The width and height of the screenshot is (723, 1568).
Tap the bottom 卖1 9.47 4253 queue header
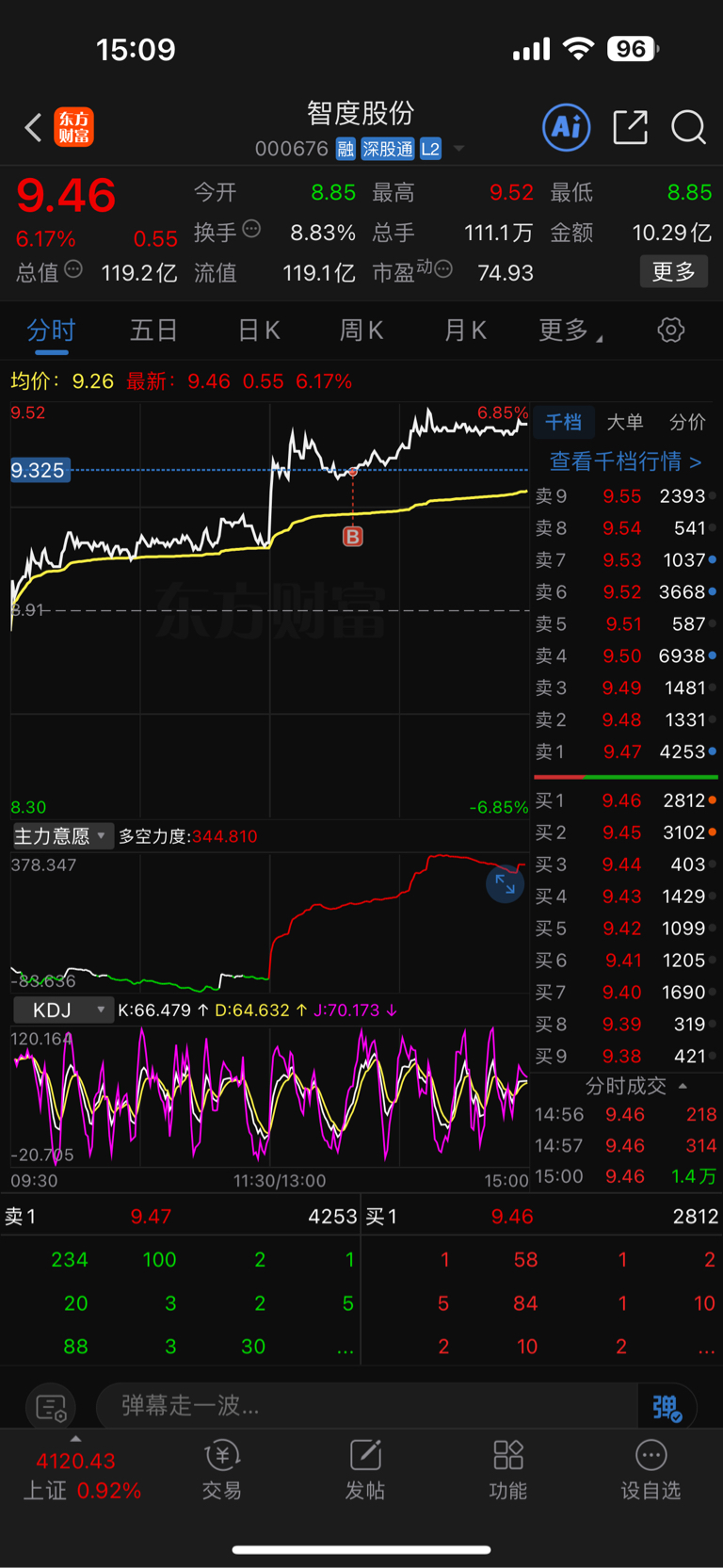(181, 1217)
